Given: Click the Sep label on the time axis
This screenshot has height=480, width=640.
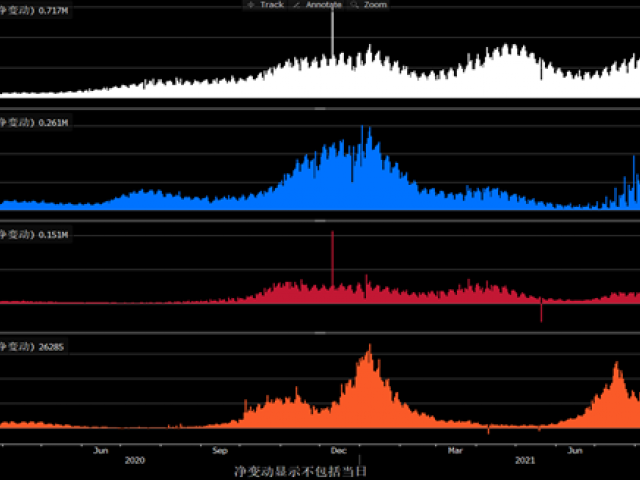Looking at the screenshot, I should (x=219, y=450).
